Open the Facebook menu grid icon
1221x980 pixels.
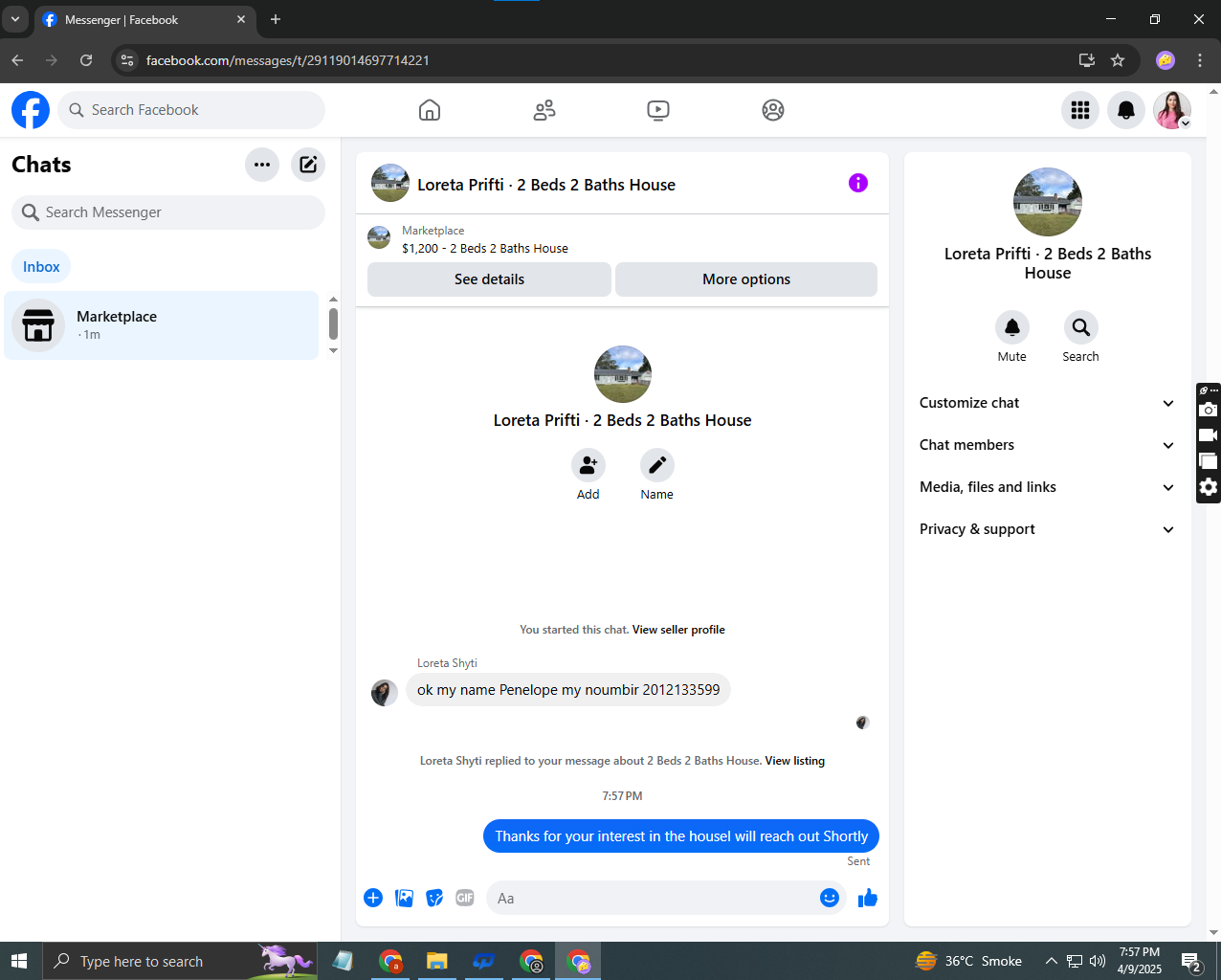[x=1080, y=110]
